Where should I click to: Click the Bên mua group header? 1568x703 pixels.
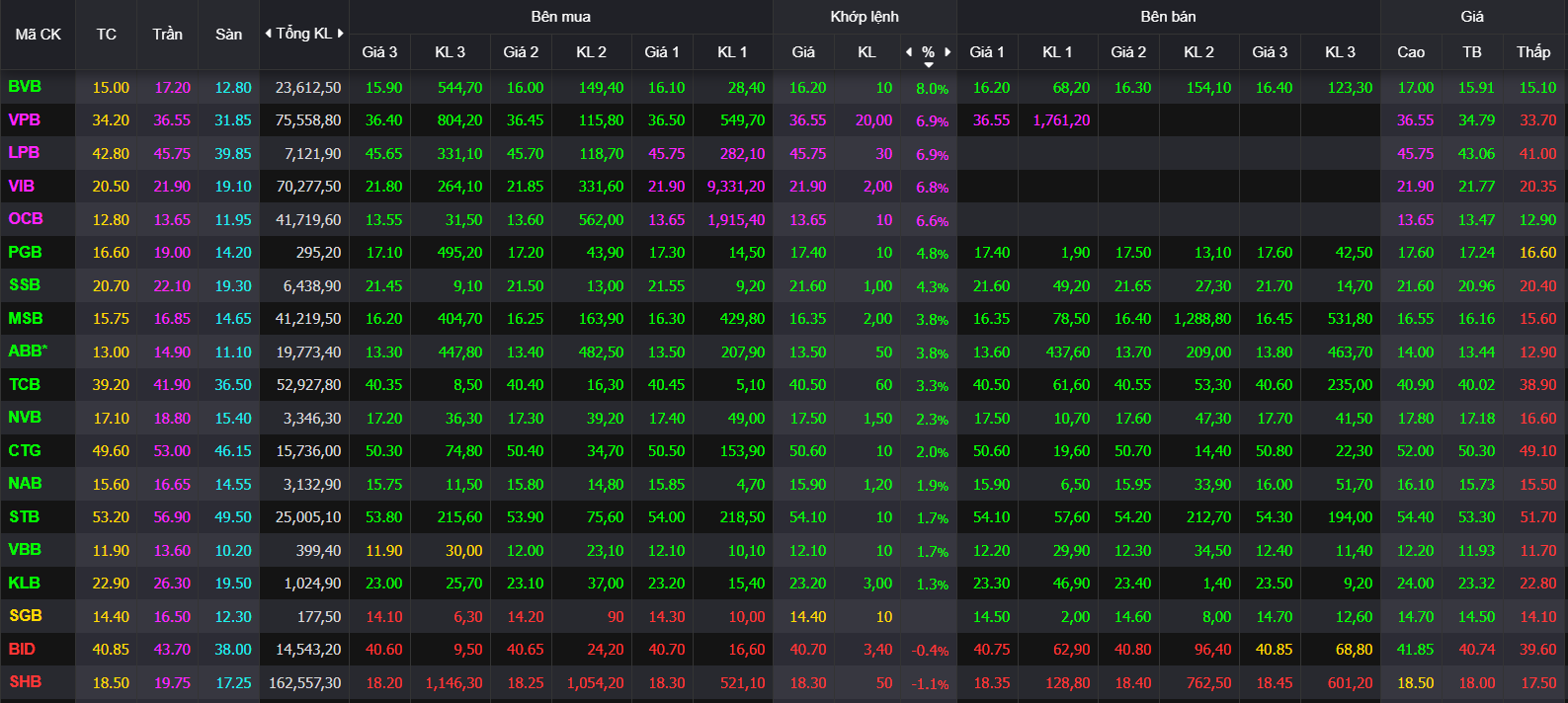tap(561, 17)
